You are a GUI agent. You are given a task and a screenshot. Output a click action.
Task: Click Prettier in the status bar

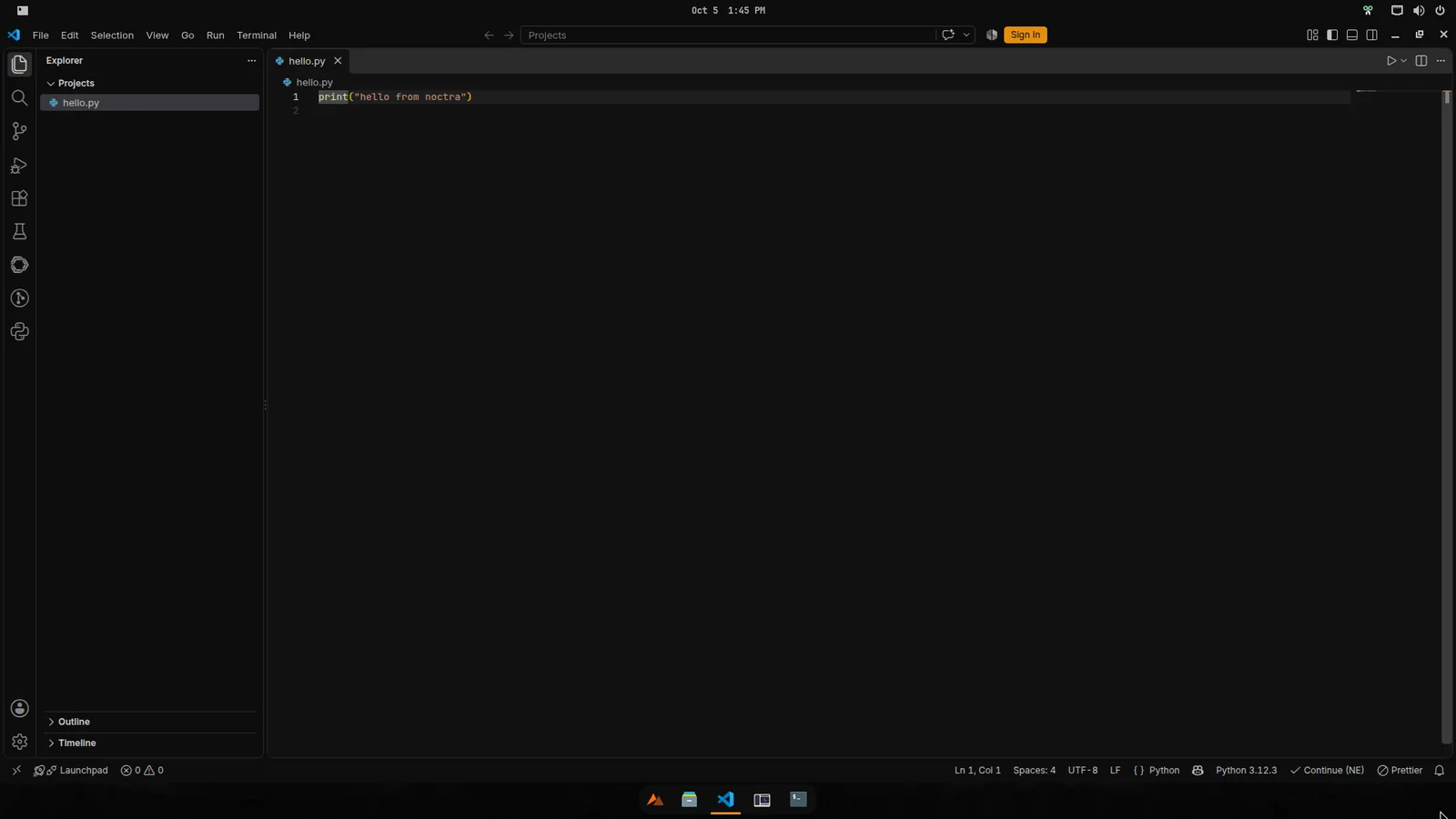pyautogui.click(x=1400, y=770)
